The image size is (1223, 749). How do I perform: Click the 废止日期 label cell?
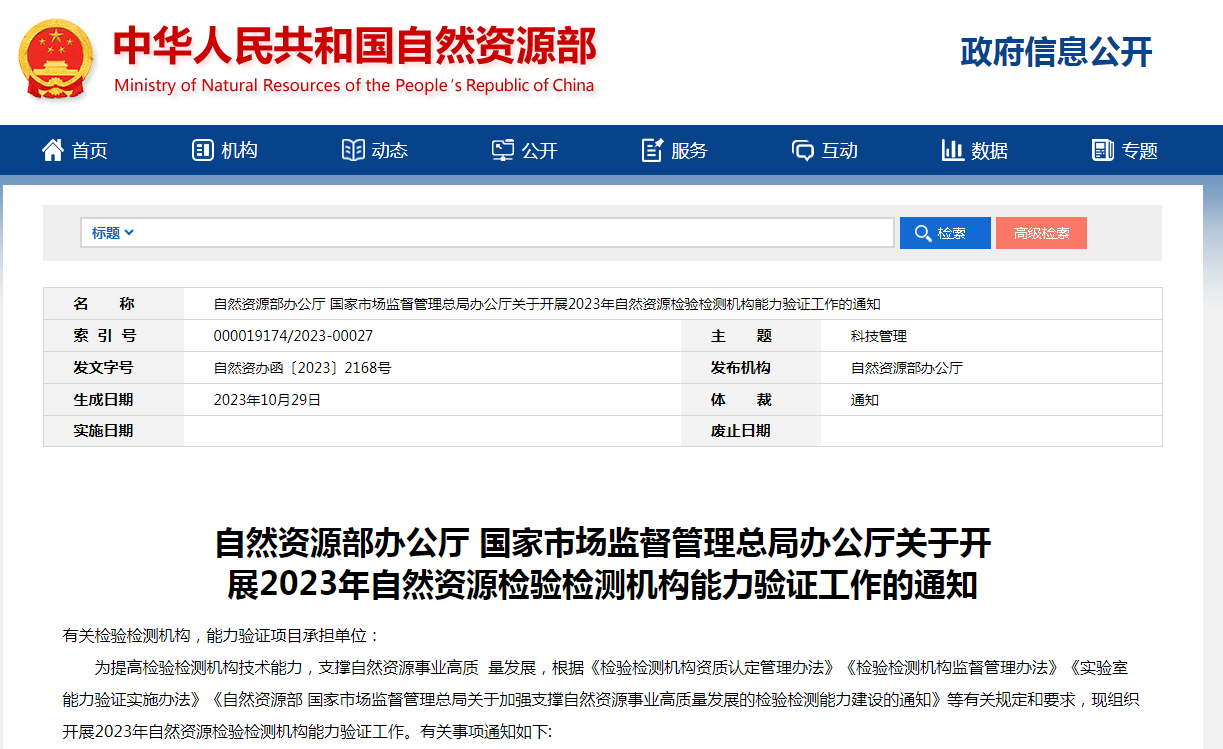point(751,431)
